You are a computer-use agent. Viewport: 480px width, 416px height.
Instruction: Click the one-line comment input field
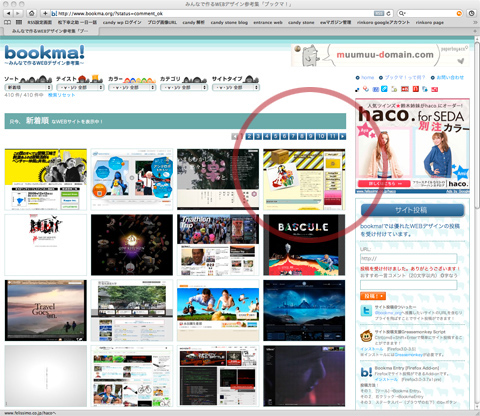point(408,285)
